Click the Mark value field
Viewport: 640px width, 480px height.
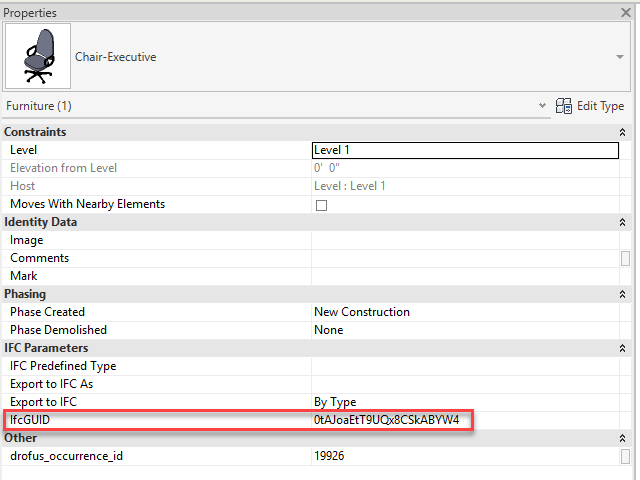pyautogui.click(x=465, y=276)
